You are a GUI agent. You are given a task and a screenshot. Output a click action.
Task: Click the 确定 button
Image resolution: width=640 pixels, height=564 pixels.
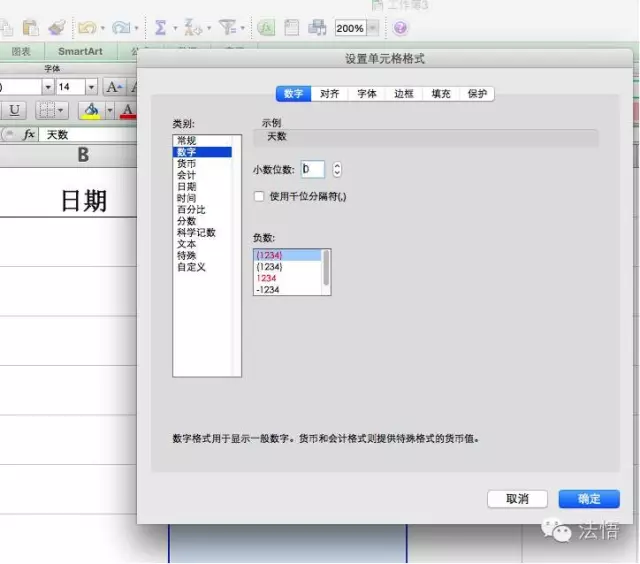click(x=589, y=499)
